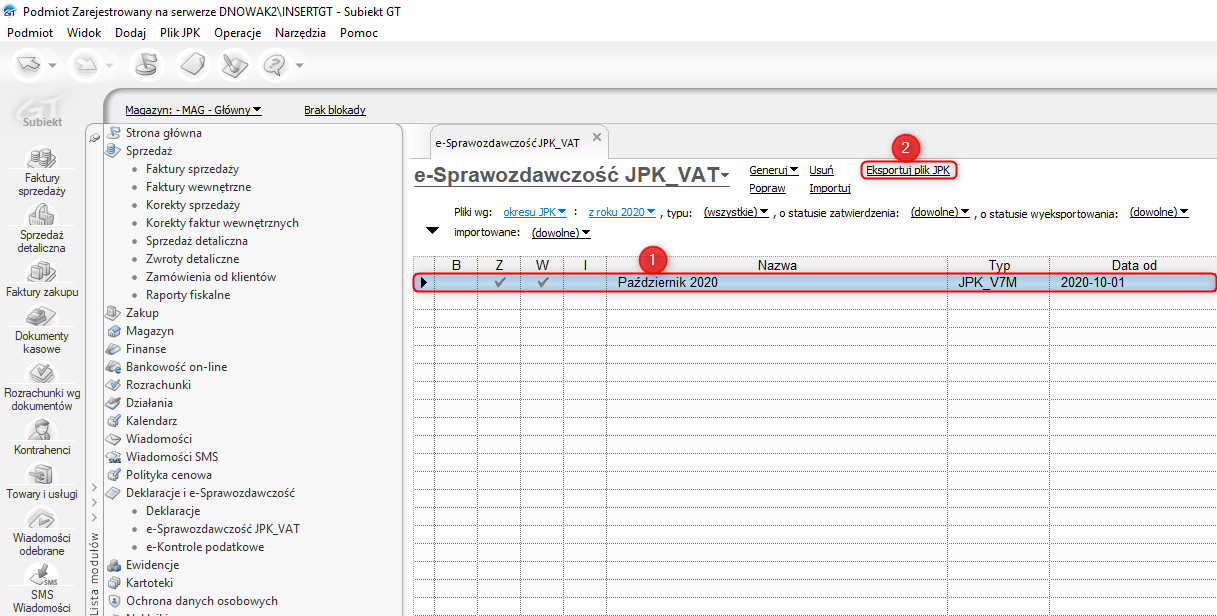Click the Popraw link
1217x616 pixels.
coord(767,188)
